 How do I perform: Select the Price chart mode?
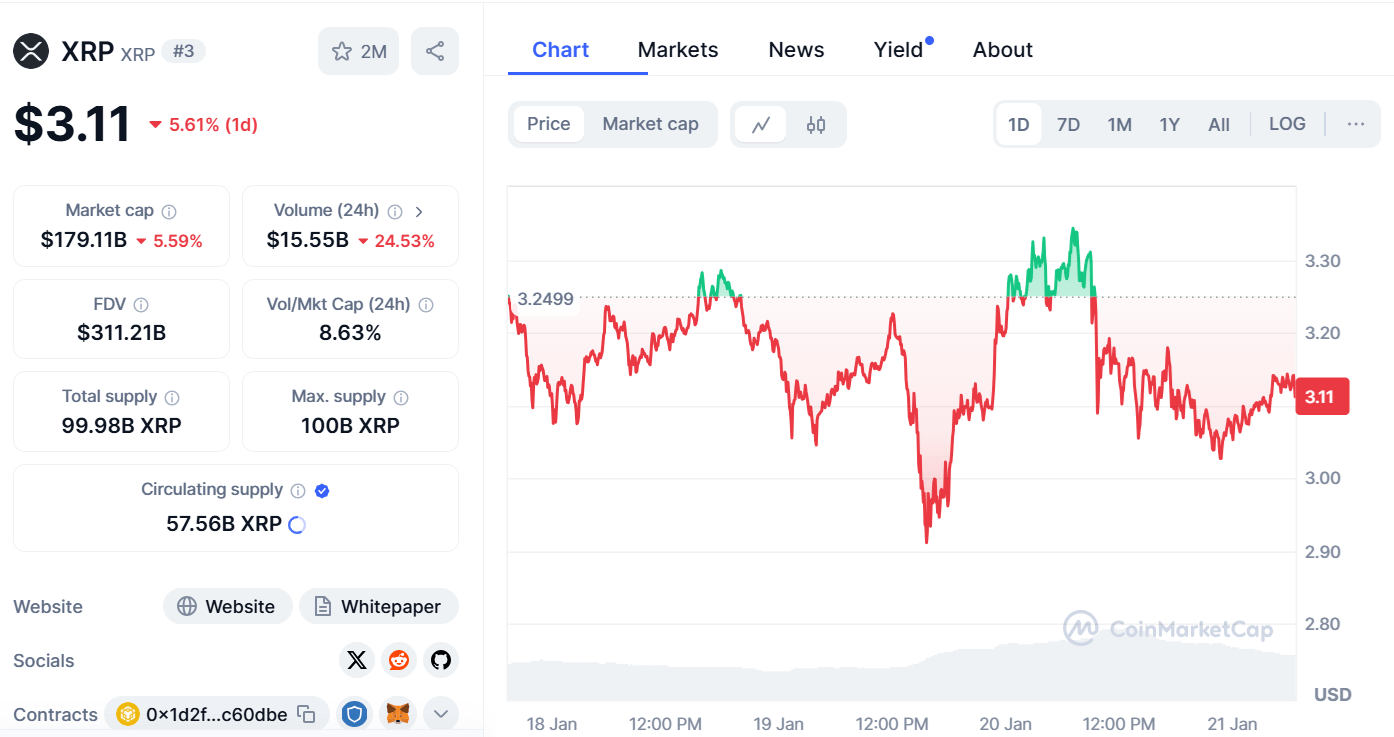point(549,124)
